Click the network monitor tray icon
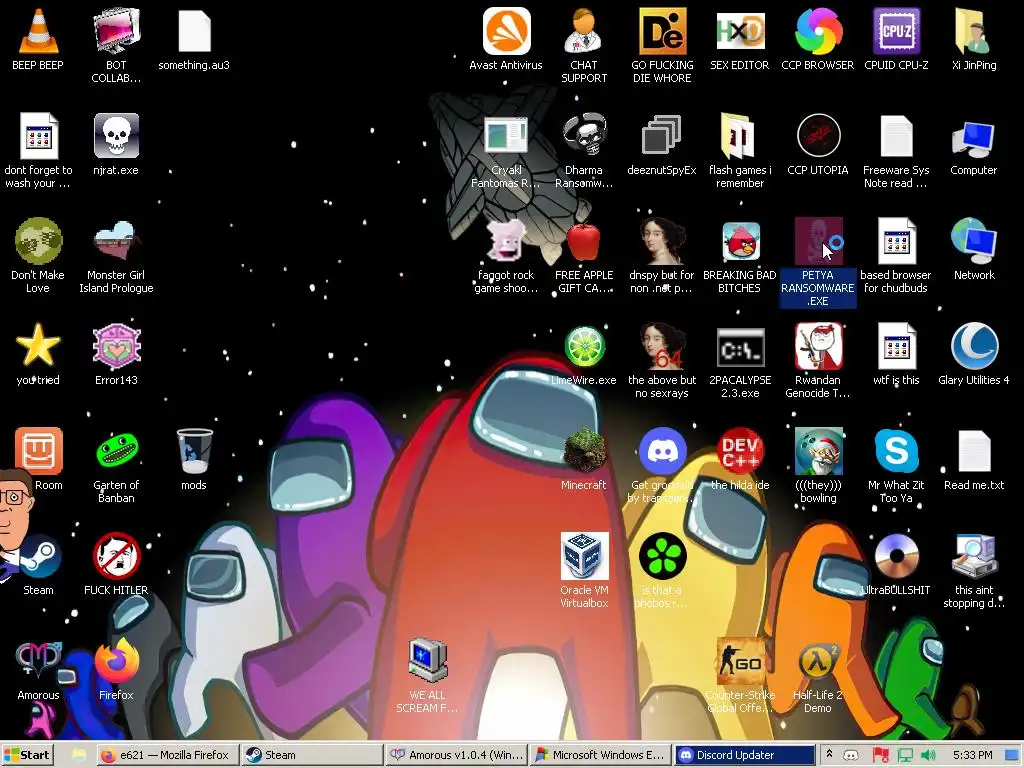The image size is (1024, 768). pyautogui.click(x=904, y=756)
